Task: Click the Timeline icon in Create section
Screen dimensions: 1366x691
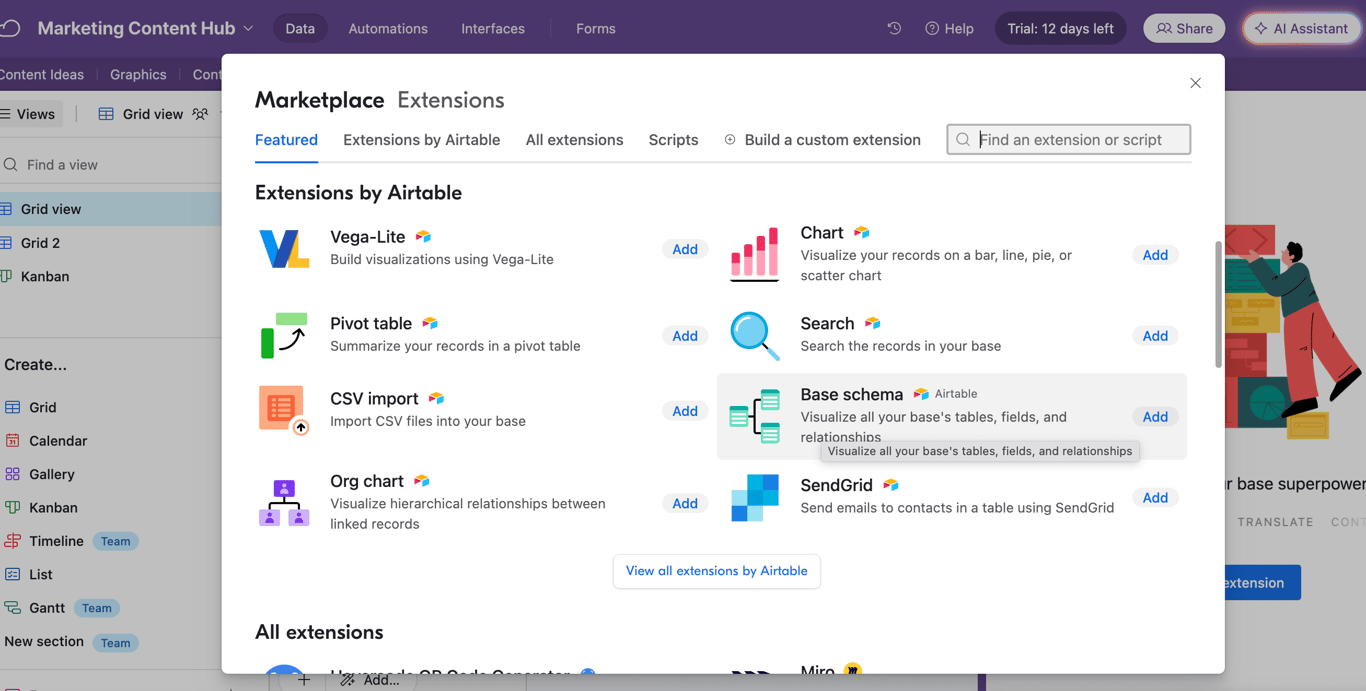Action: (x=13, y=541)
